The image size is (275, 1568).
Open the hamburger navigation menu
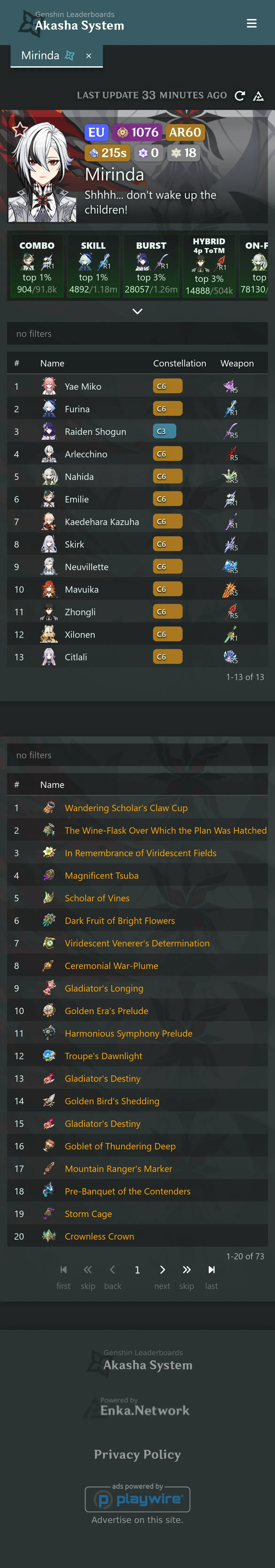[x=251, y=23]
